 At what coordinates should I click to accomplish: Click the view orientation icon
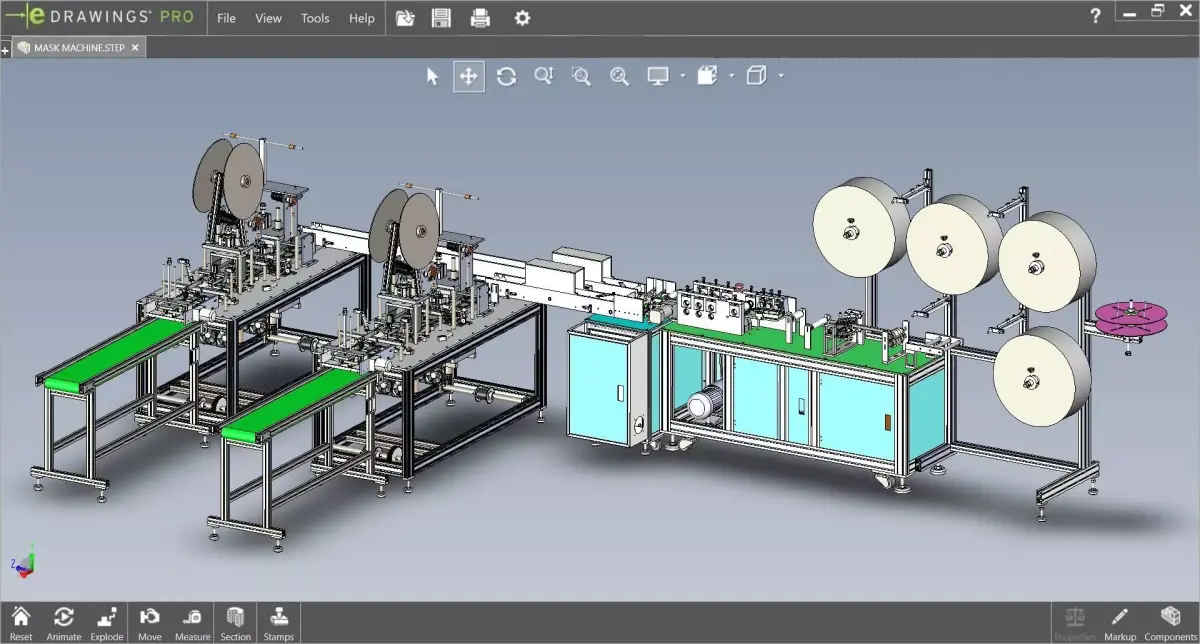click(x=708, y=76)
